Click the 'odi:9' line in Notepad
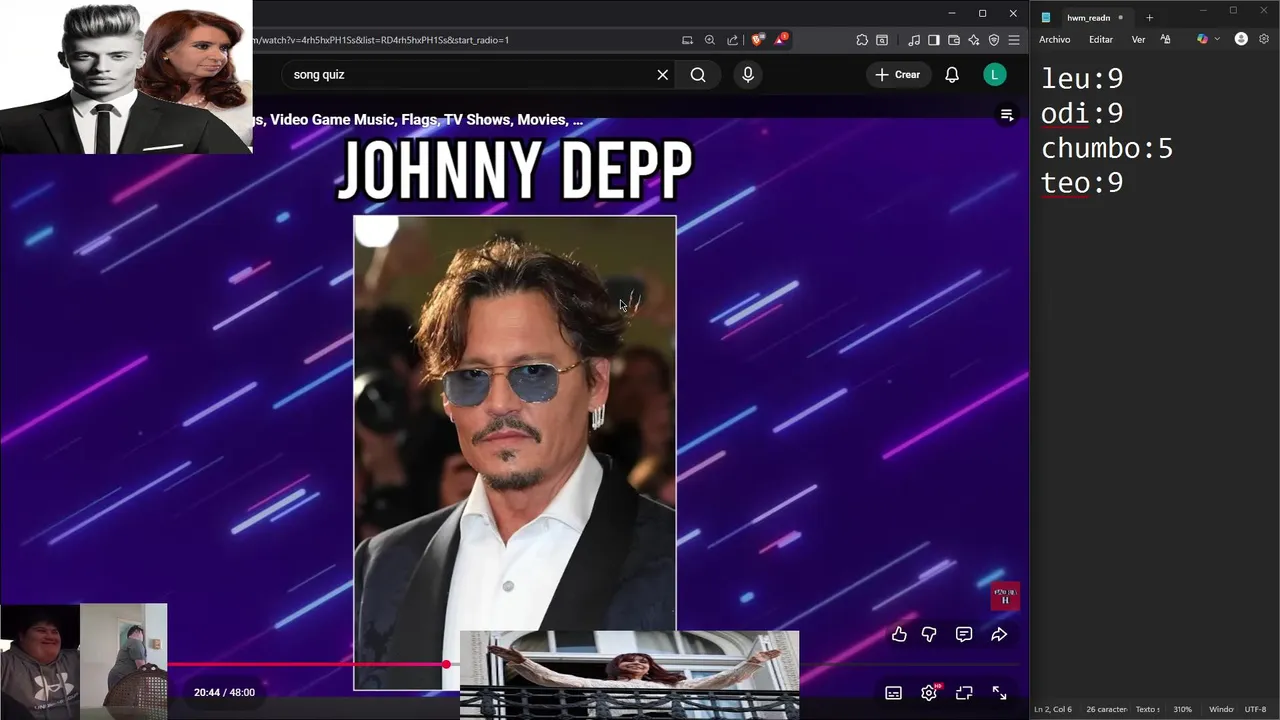 point(1082,113)
